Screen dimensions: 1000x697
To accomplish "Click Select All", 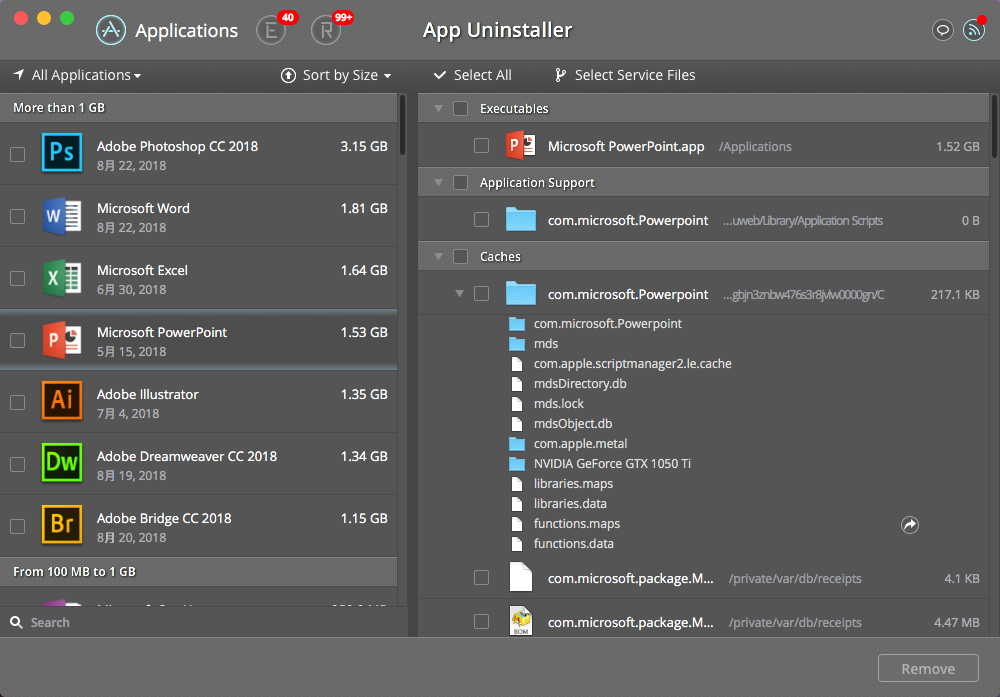I will pyautogui.click(x=473, y=75).
